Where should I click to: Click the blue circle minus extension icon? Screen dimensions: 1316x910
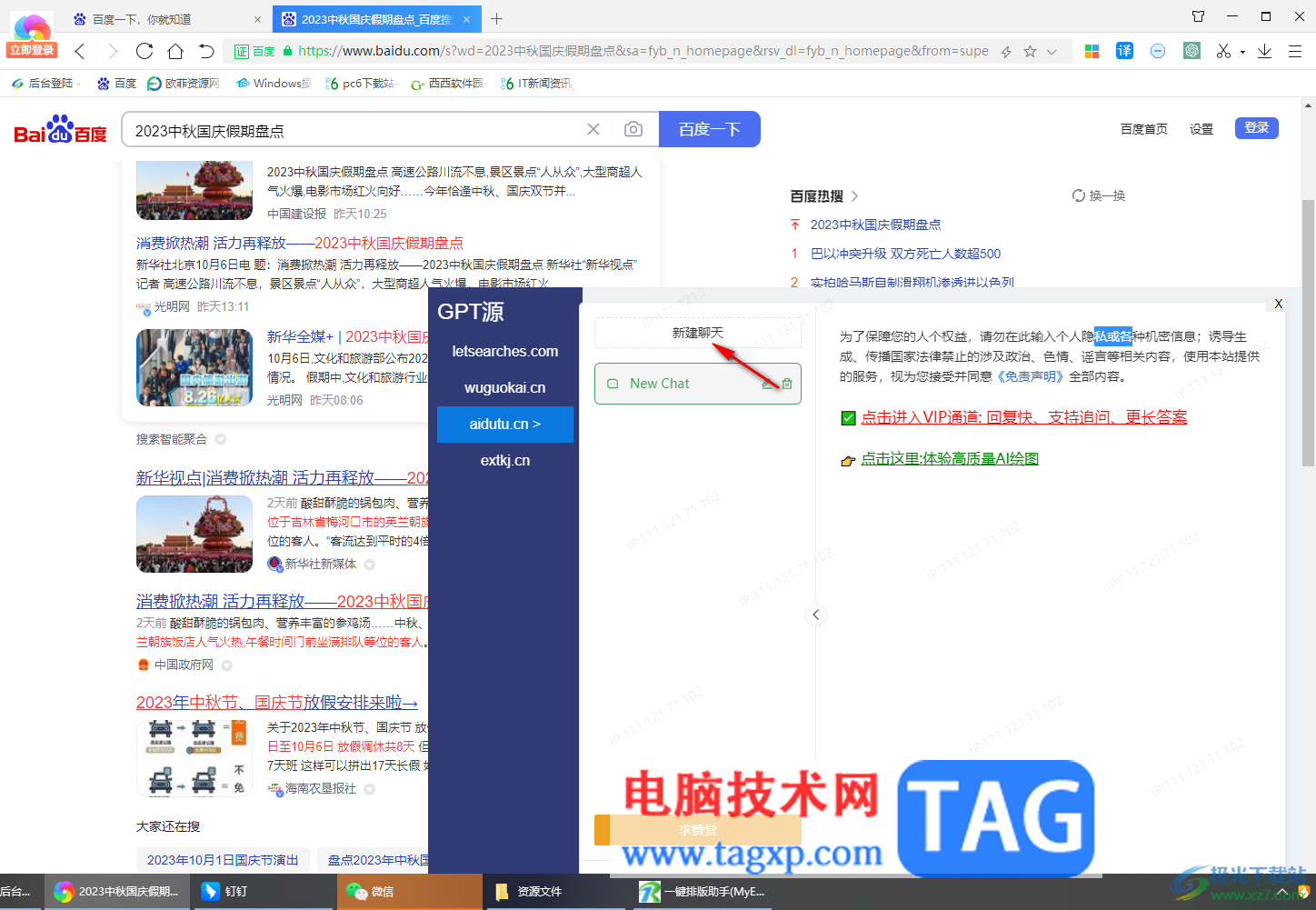pos(1158,51)
